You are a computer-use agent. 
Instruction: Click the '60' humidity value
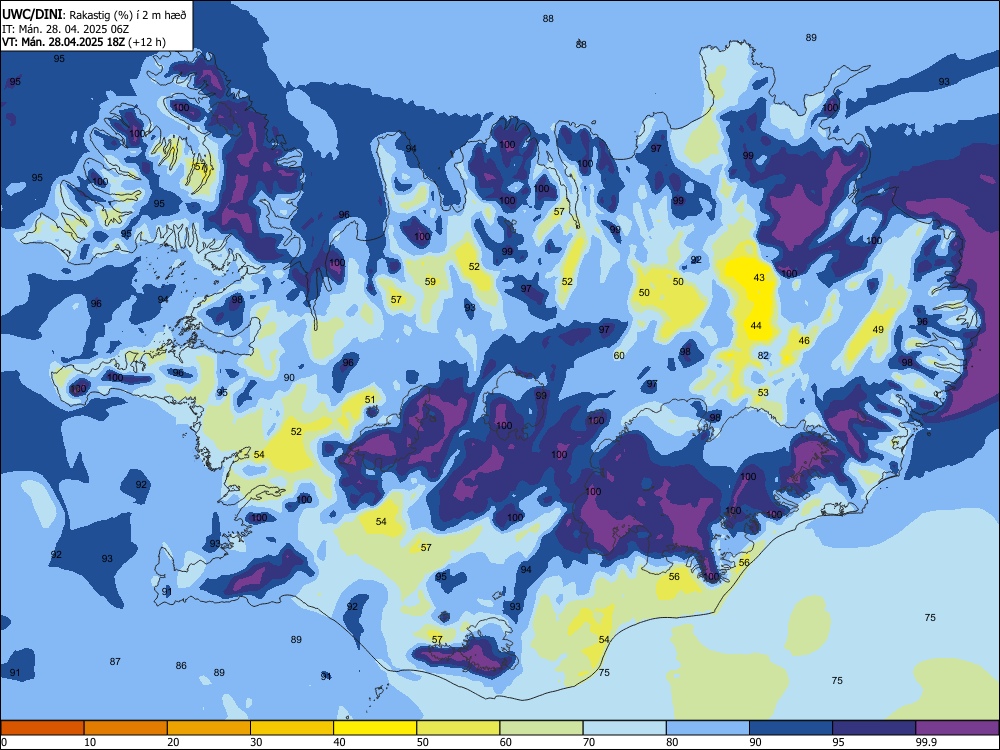[x=619, y=356]
